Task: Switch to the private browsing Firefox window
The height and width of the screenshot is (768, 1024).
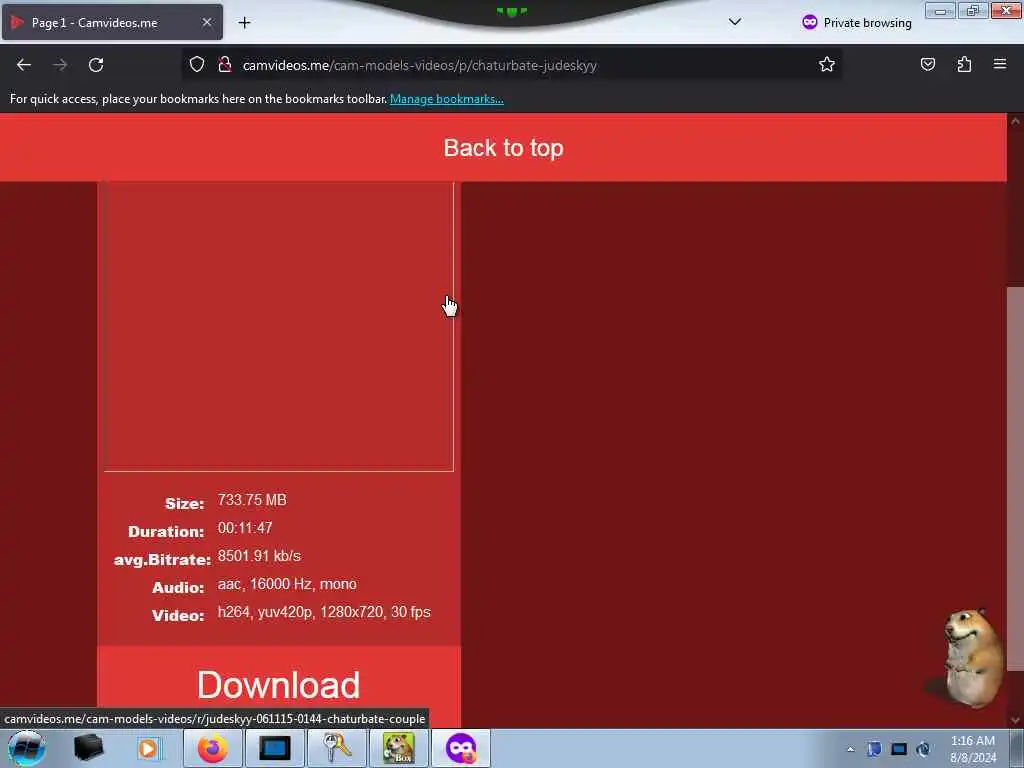Action: (x=461, y=748)
